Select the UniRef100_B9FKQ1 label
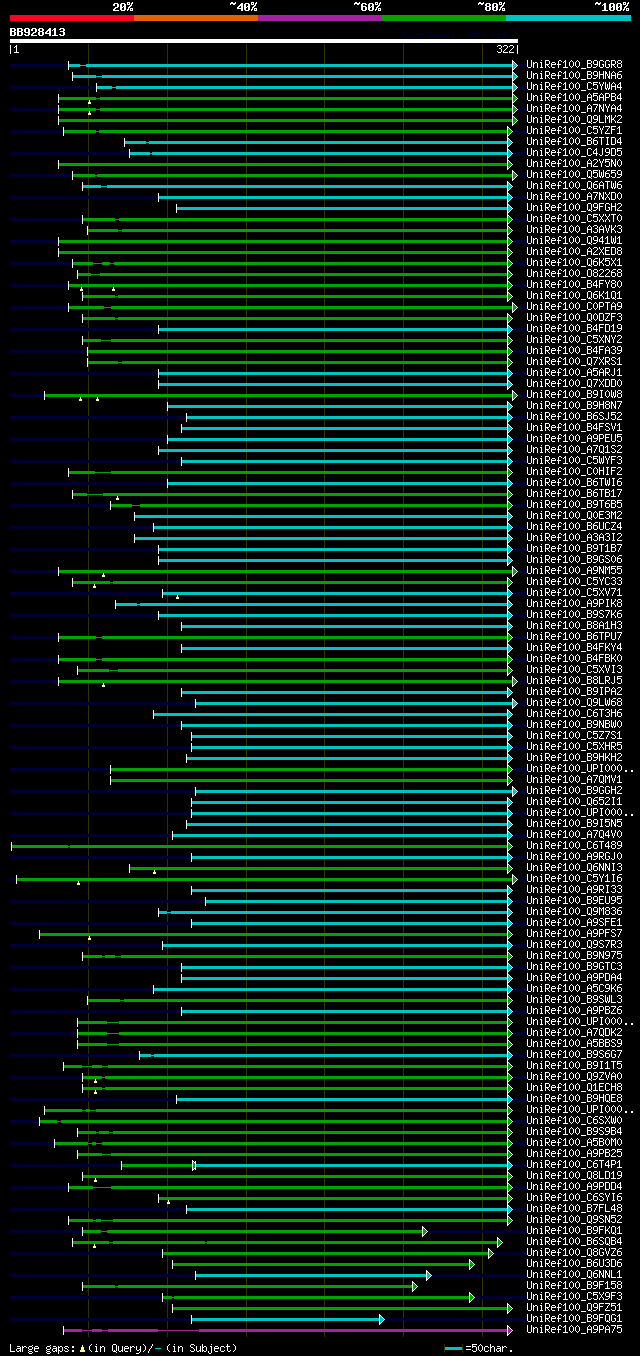This screenshot has height=1356, width=640. pos(574,1230)
